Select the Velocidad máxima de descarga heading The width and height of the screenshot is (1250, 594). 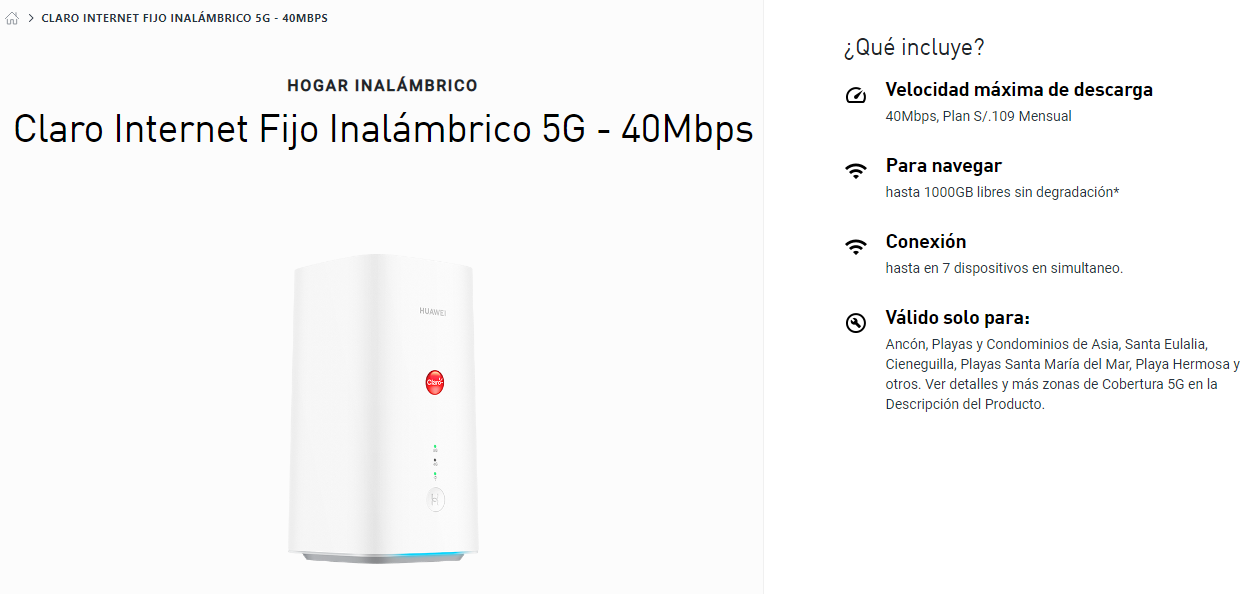[1019, 90]
